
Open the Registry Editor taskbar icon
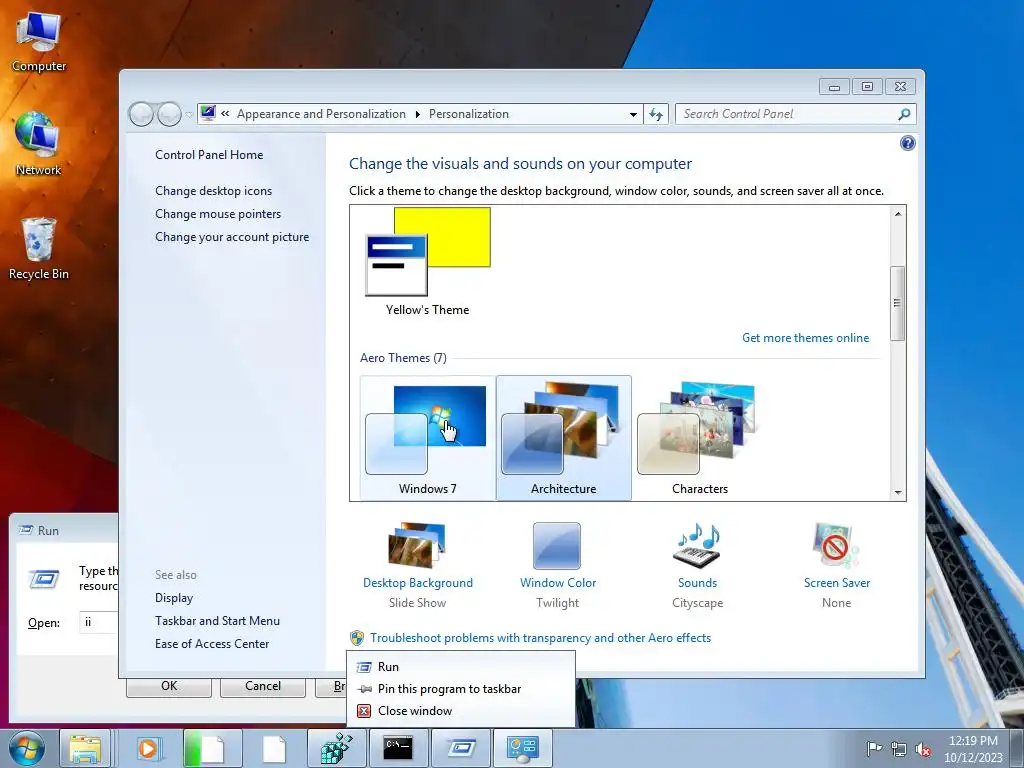click(x=336, y=748)
